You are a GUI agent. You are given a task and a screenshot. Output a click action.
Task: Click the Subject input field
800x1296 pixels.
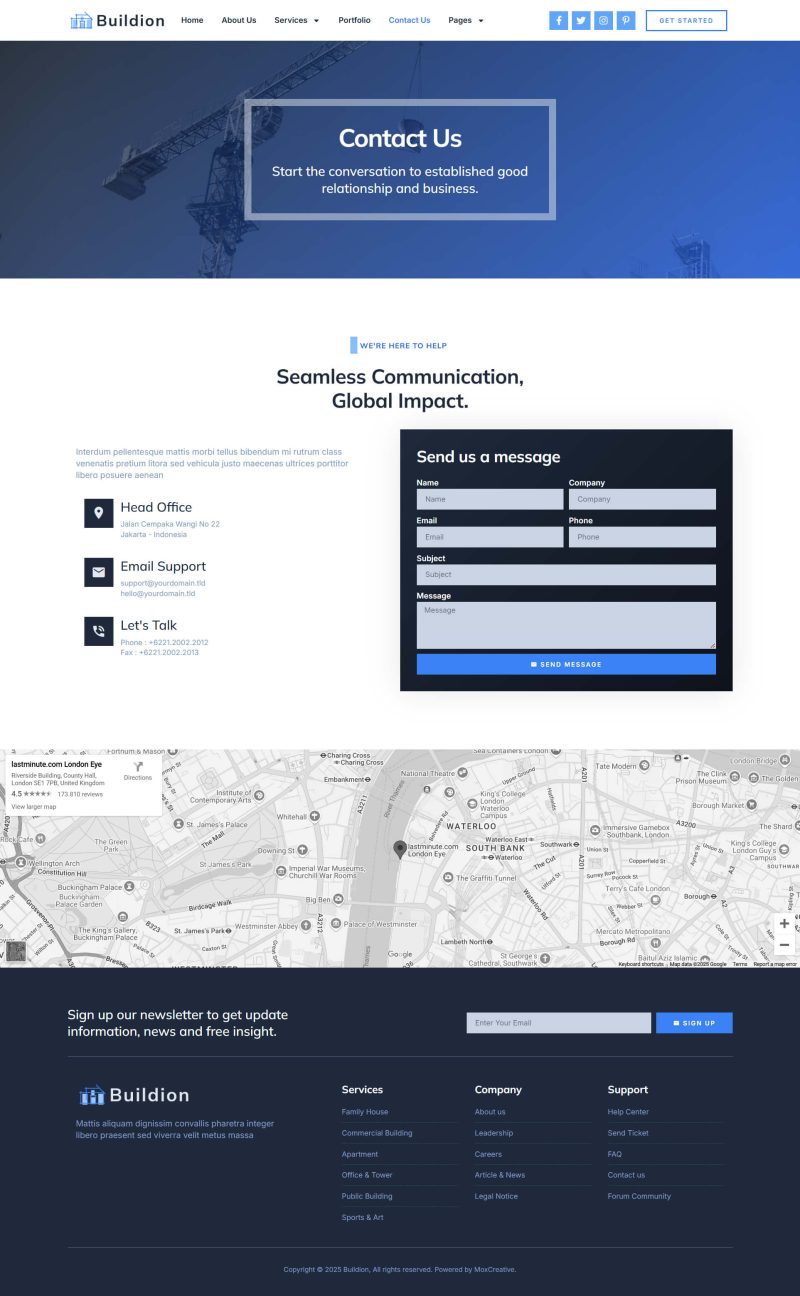(566, 575)
